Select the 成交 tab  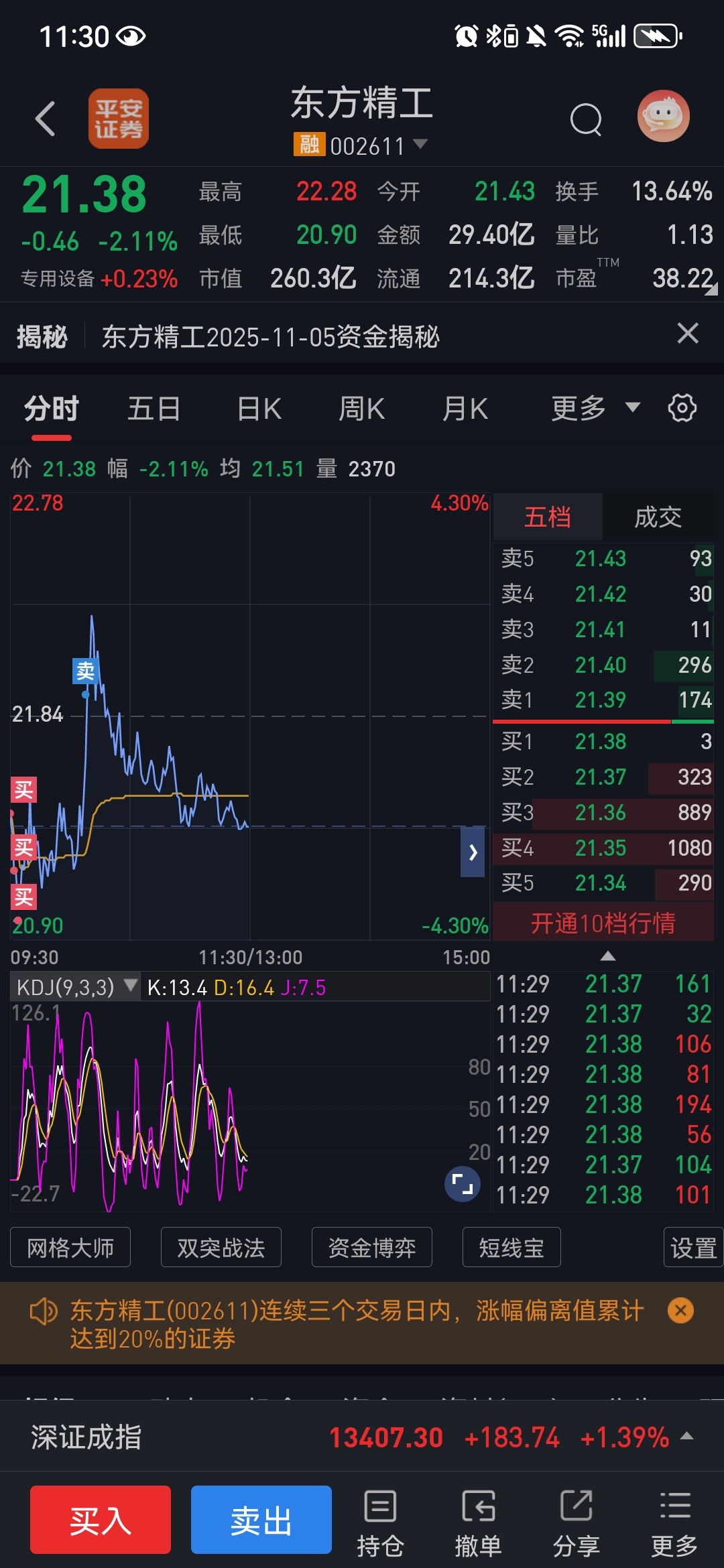pos(658,517)
